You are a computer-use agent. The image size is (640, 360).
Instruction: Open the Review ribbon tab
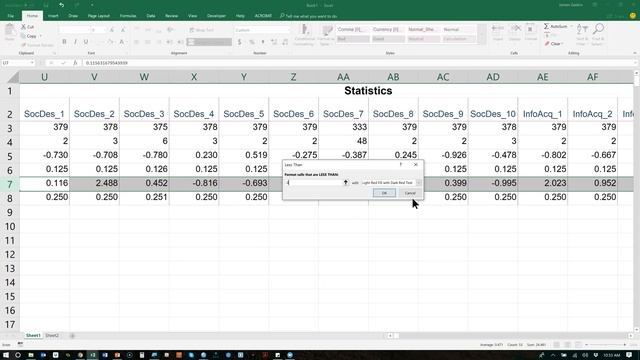point(171,16)
